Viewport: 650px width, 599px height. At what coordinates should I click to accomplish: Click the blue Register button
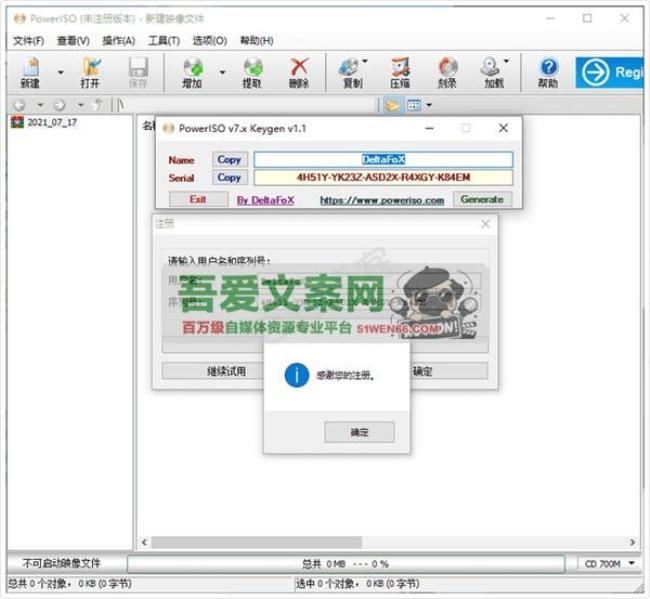tap(610, 72)
